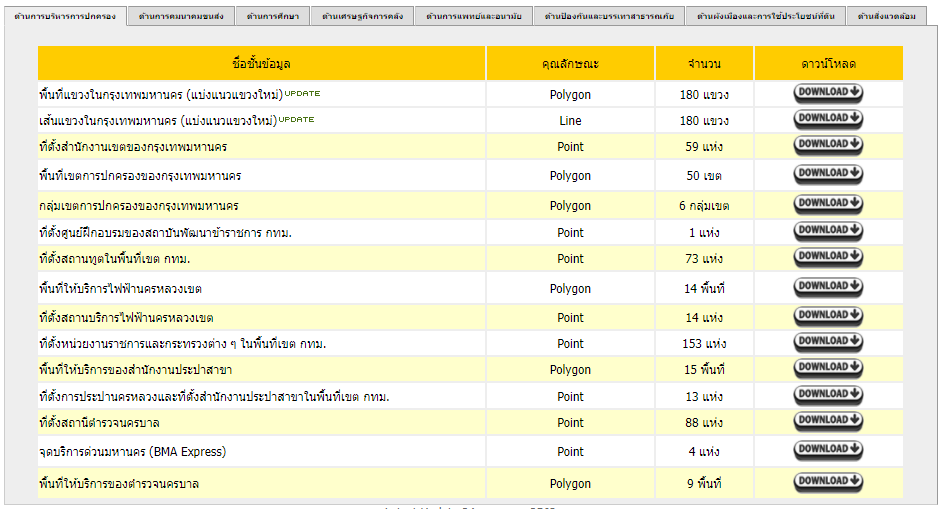Download กลุ่มเขตการปกครอง 6 กลุ่มเขต layer
Screen dimensions: 942x509
pyautogui.click(x=828, y=204)
